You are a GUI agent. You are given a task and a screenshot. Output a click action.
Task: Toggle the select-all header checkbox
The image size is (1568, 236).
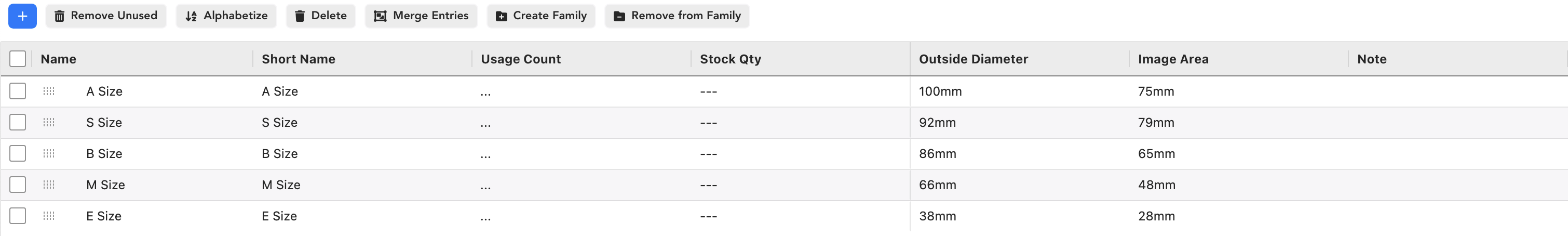click(18, 59)
